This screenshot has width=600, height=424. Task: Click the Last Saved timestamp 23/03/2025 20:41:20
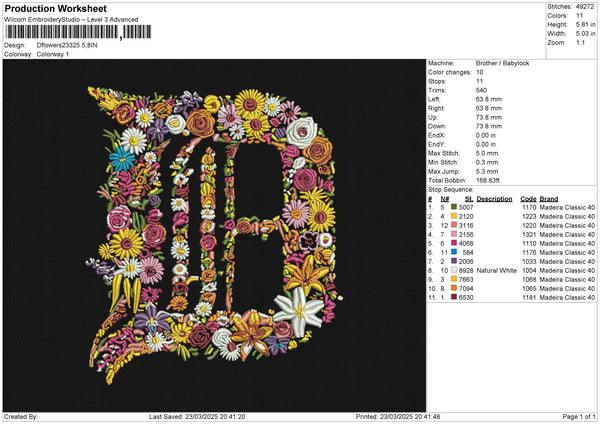pos(215,417)
